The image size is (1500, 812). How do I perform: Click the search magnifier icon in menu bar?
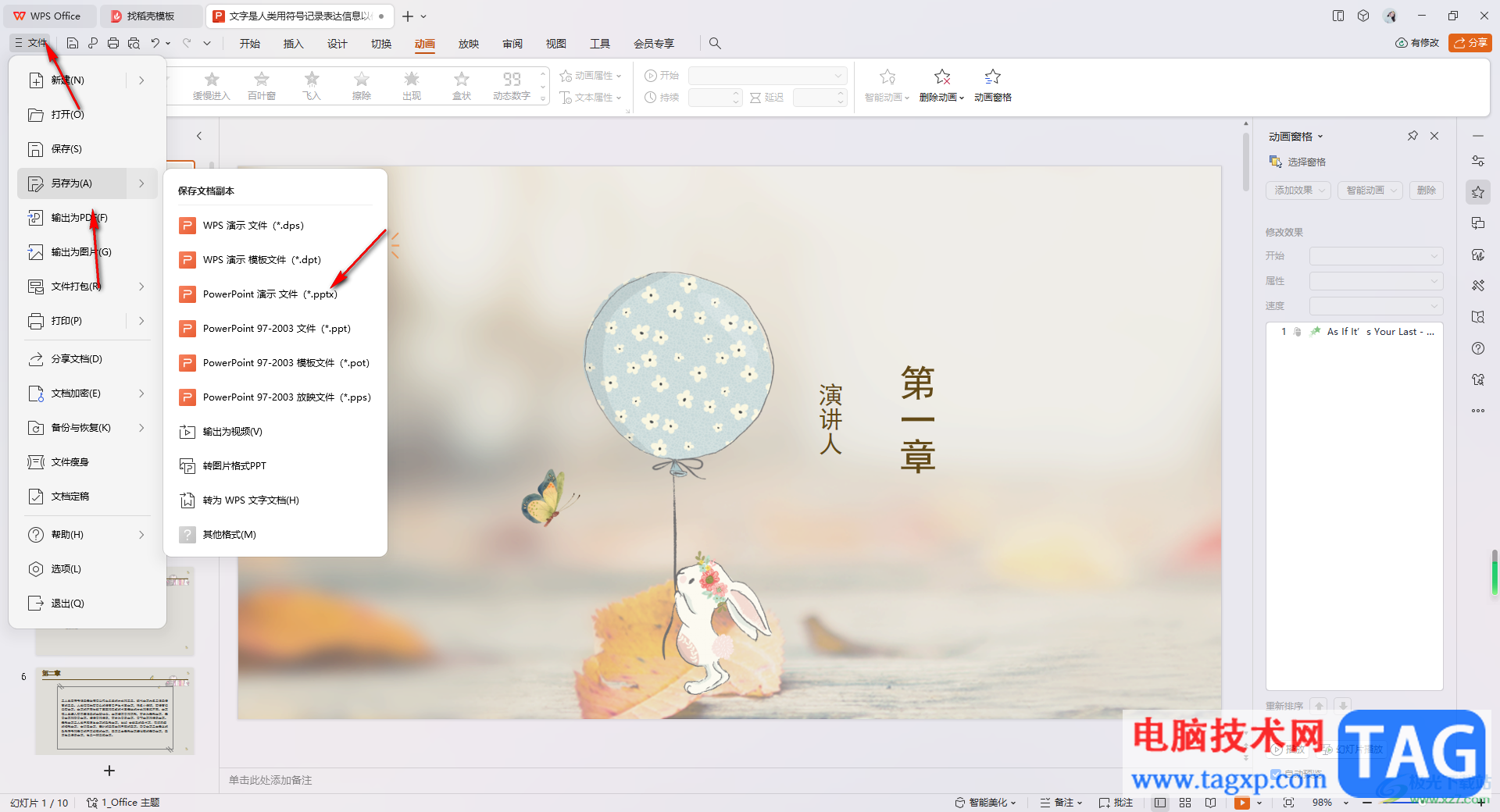pos(715,44)
